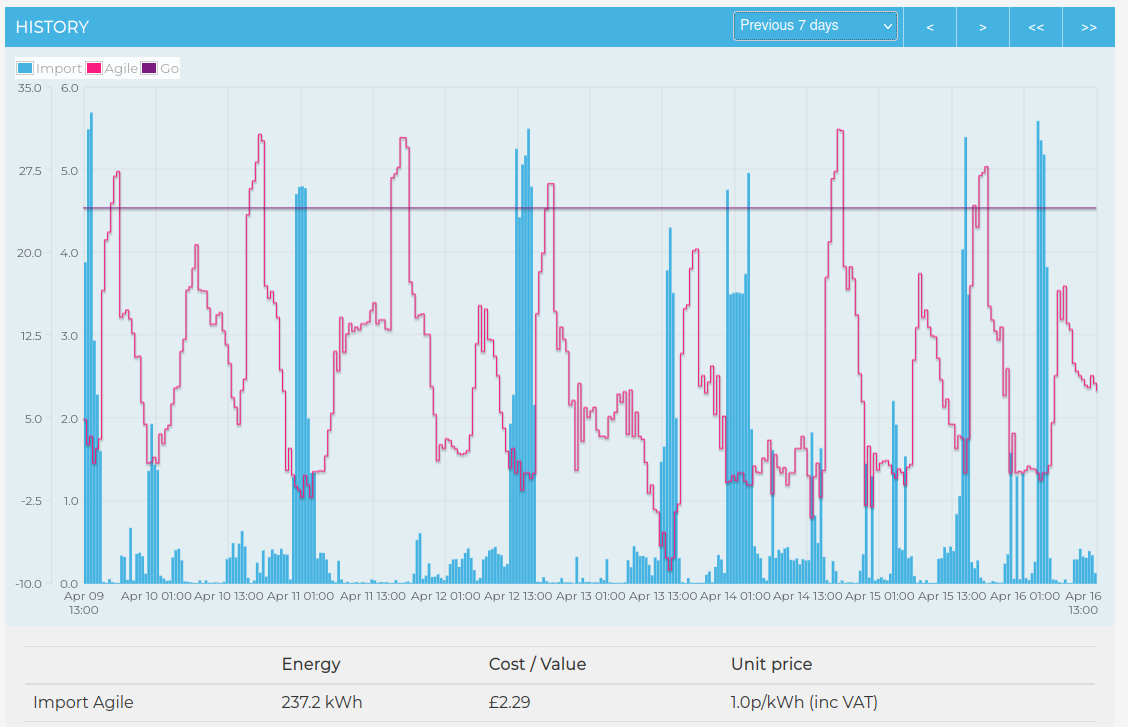Click the blue Import legend color box
This screenshot has height=727, width=1128.
[x=26, y=69]
